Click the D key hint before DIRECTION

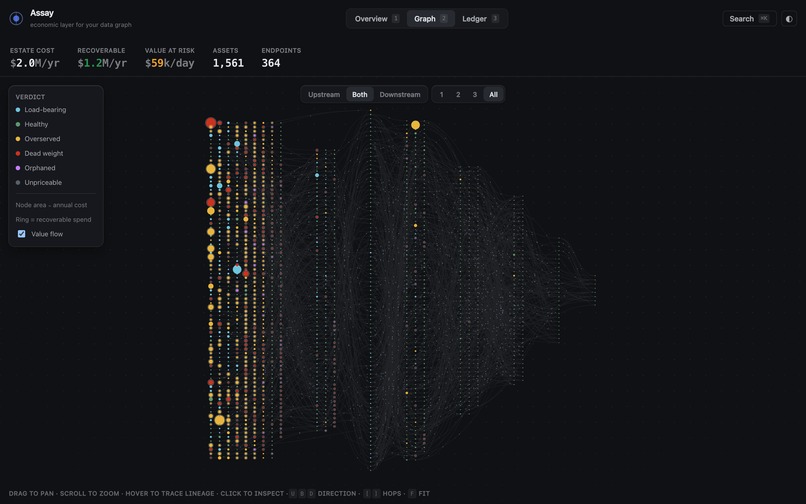point(311,494)
